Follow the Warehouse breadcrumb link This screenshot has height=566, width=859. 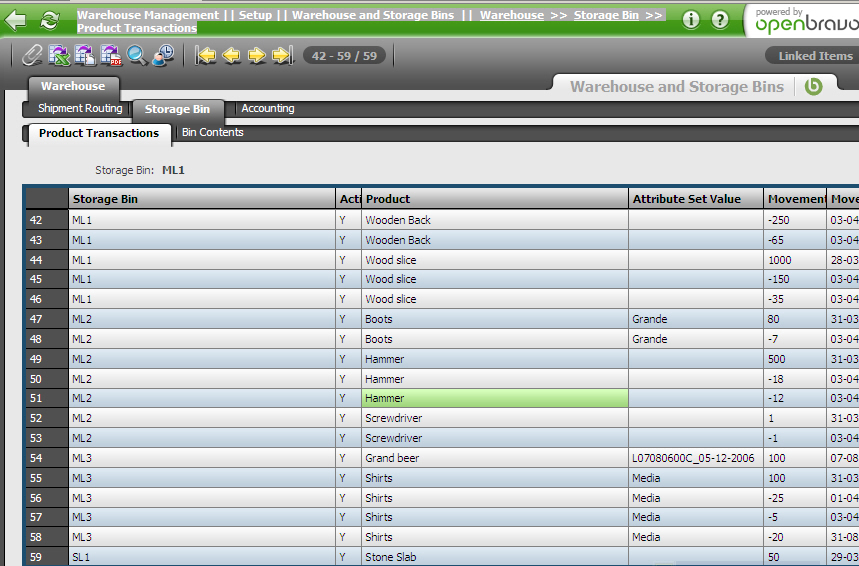click(x=511, y=15)
